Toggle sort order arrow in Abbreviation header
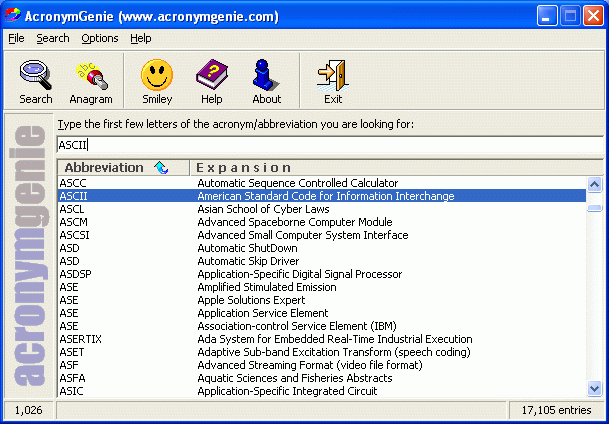The height and width of the screenshot is (424, 609). (161, 168)
